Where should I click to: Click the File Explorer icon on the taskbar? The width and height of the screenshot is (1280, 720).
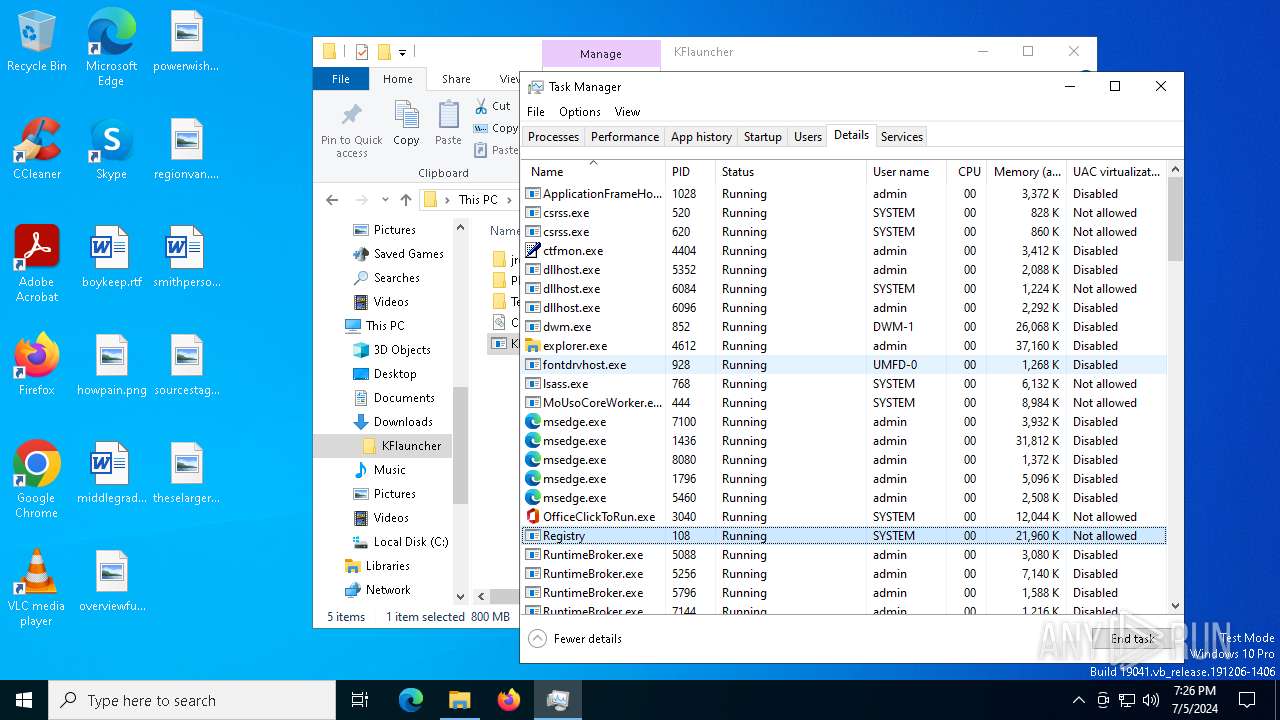459,700
